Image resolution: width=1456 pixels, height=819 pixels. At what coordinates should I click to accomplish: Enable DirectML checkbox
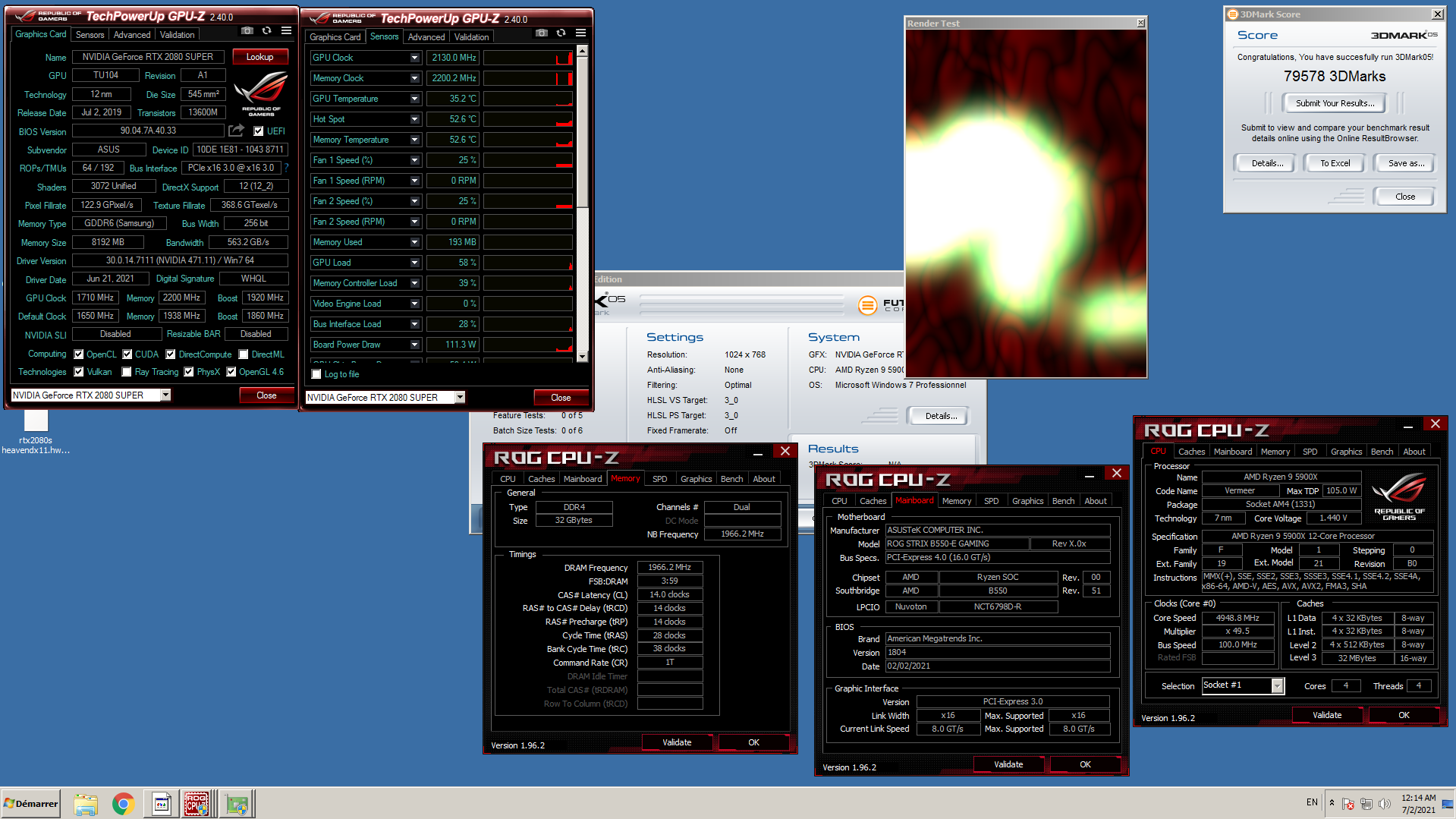tap(244, 354)
